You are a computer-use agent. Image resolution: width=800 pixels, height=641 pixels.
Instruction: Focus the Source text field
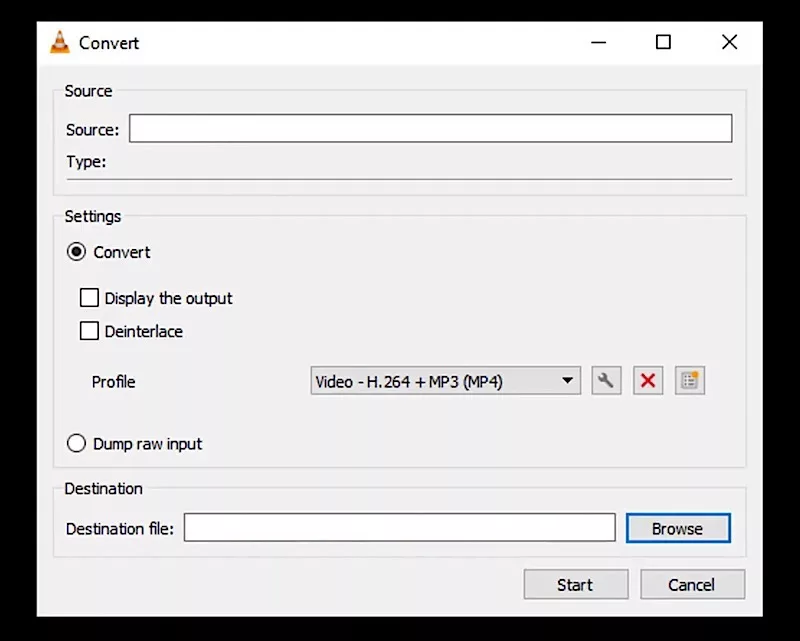pyautogui.click(x=430, y=129)
